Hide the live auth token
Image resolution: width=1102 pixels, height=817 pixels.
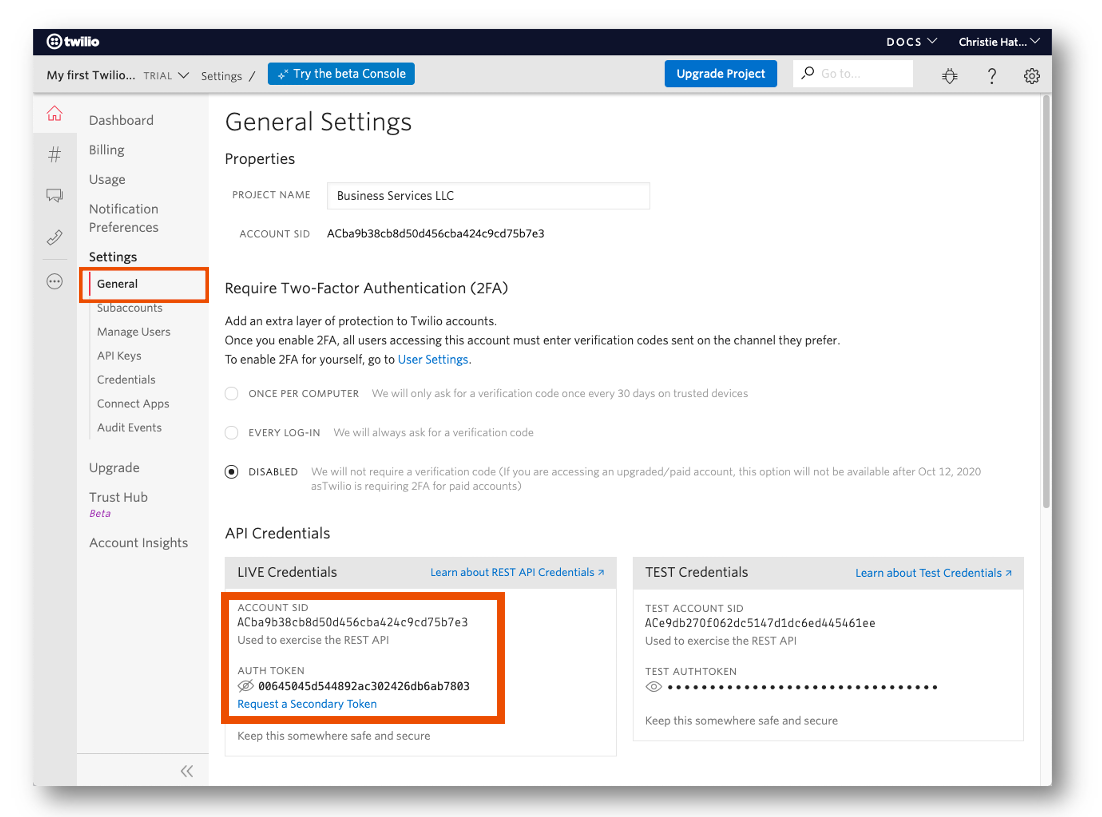(245, 686)
